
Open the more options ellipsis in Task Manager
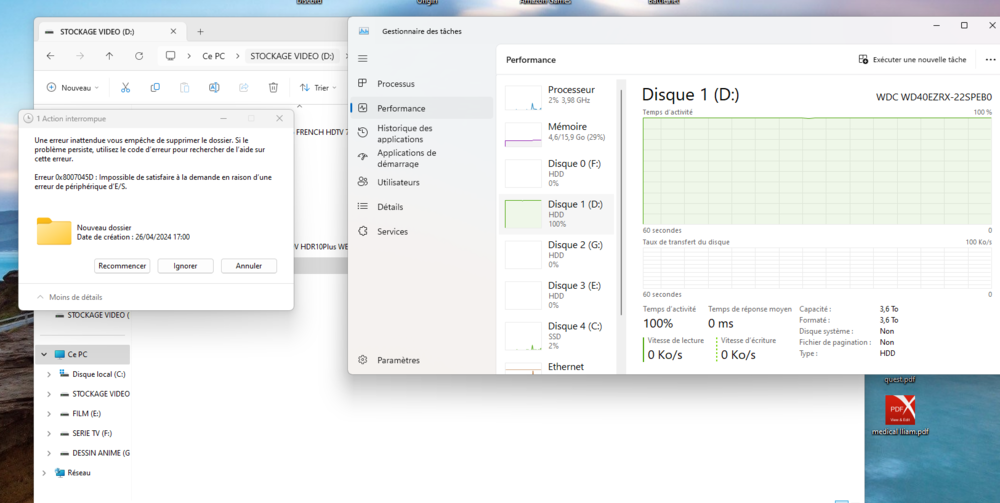pyautogui.click(x=990, y=60)
